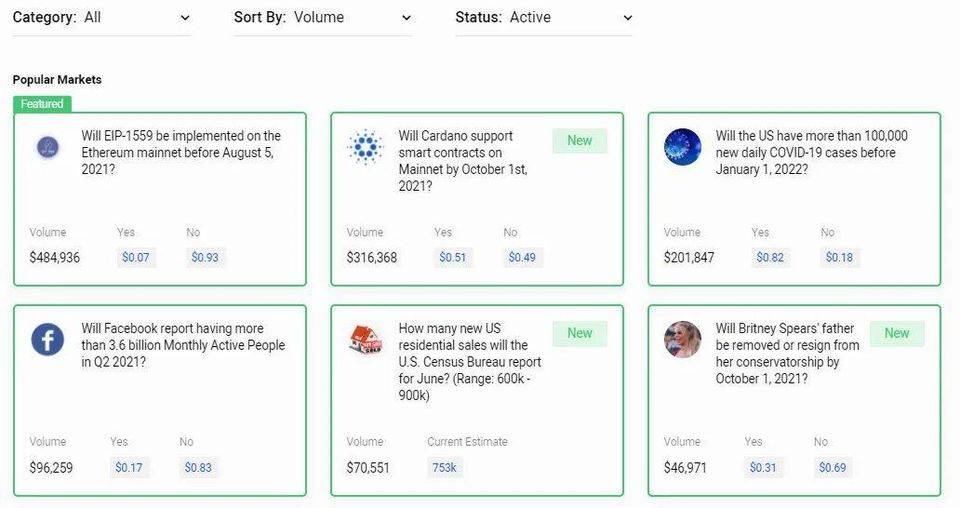This screenshot has width=960, height=508.
Task: Click the $0.31 Yes price on Britney market
Action: (x=763, y=468)
